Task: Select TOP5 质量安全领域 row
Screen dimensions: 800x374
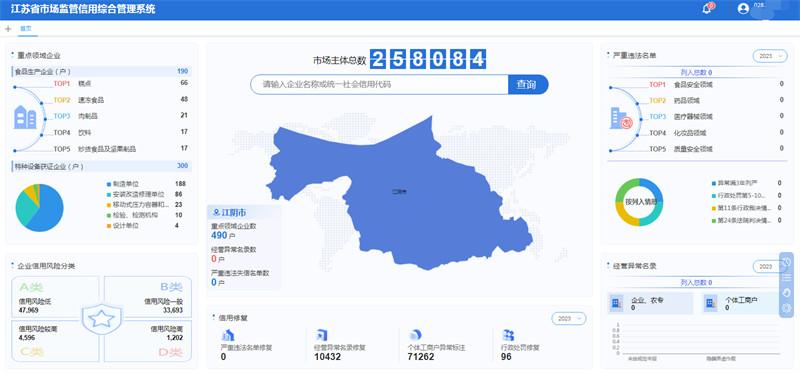Action: pos(716,149)
